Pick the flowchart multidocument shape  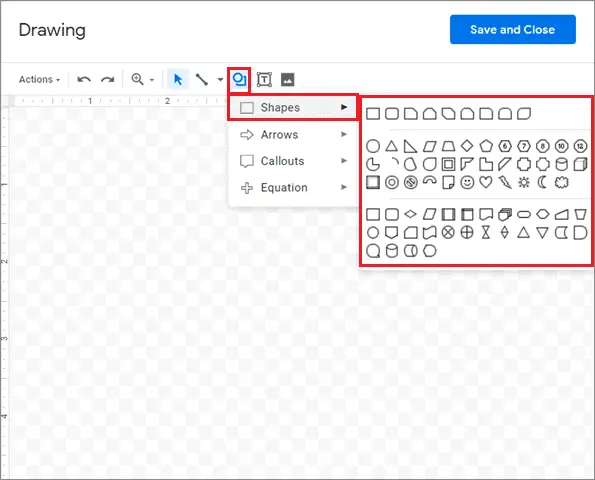pos(505,214)
